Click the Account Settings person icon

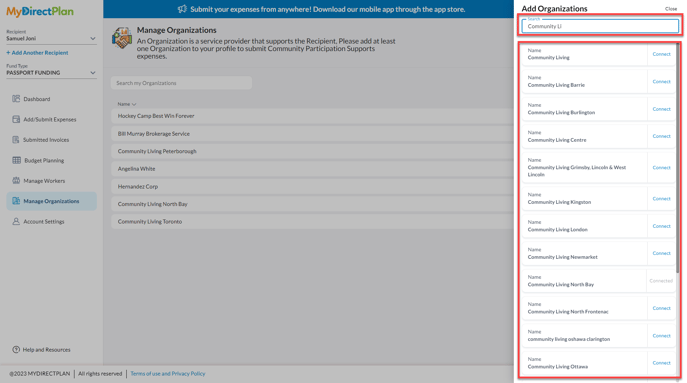point(16,221)
